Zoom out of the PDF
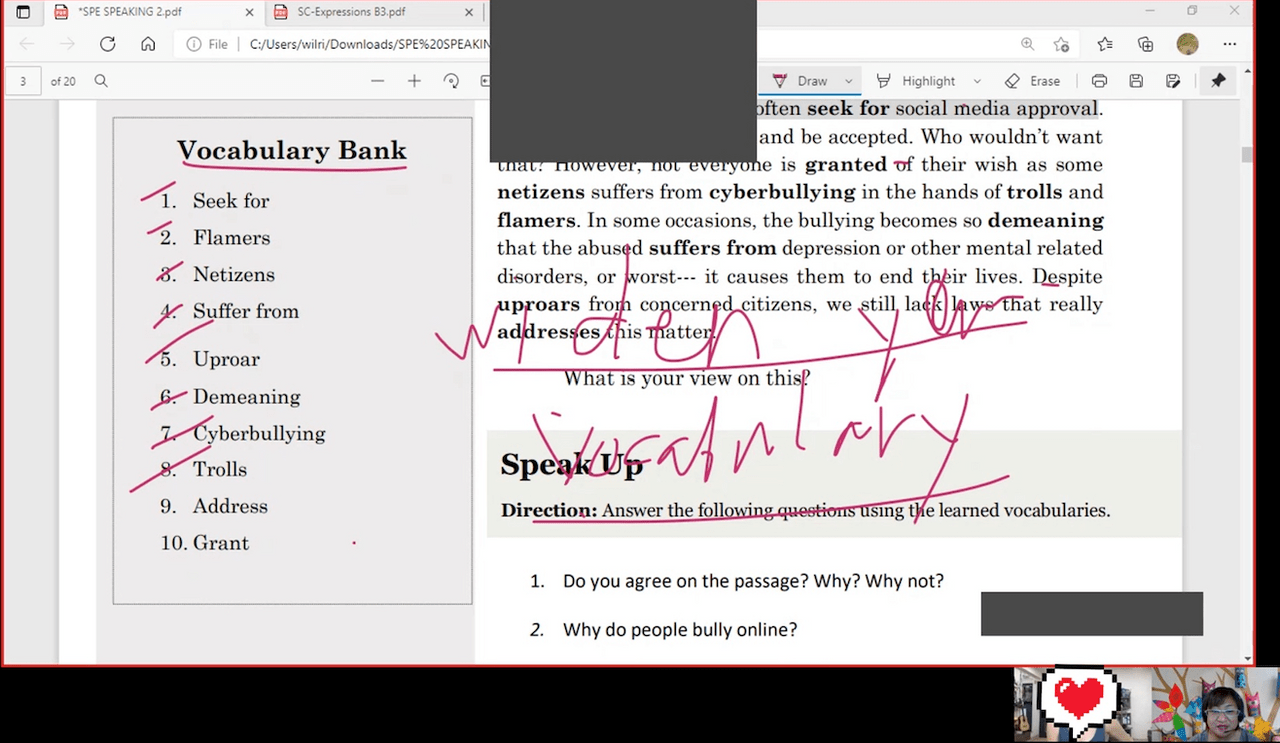Screen dimensions: 1280x743 377,81
